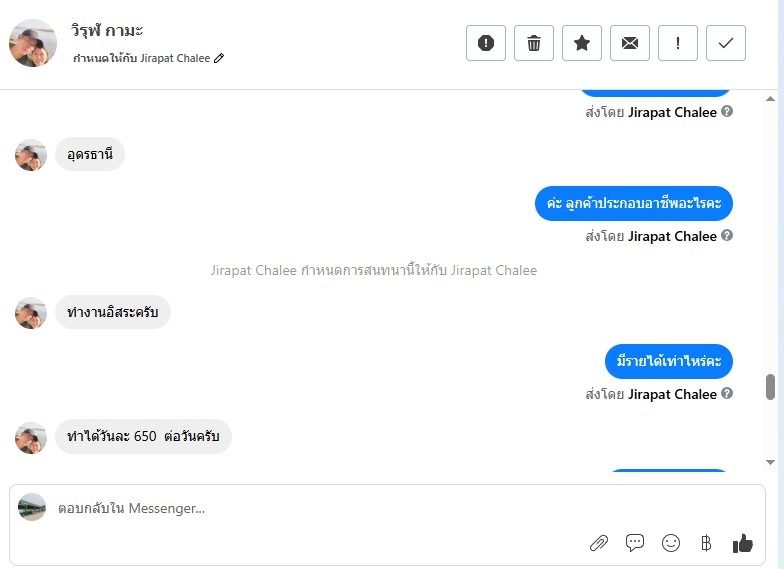Screen dimensions: 784x569
Task: Click the help icon beside first Jirapat Chalee sender label
Action: coord(727,112)
